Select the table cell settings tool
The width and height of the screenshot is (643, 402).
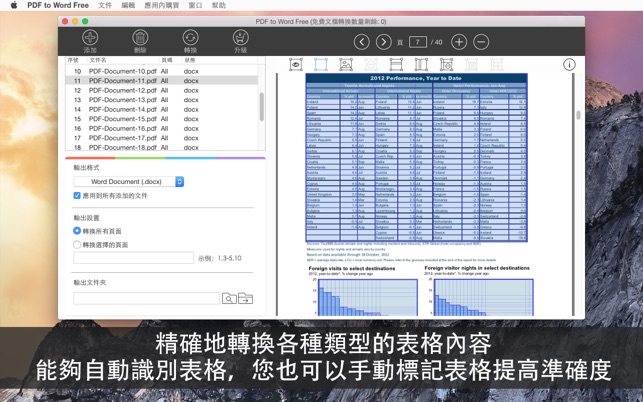pyautogui.click(x=446, y=64)
